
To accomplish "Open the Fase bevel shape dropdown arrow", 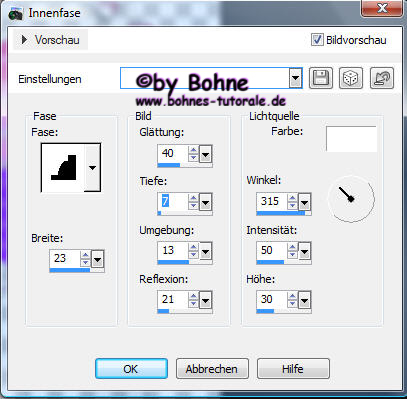I will pyautogui.click(x=92, y=168).
